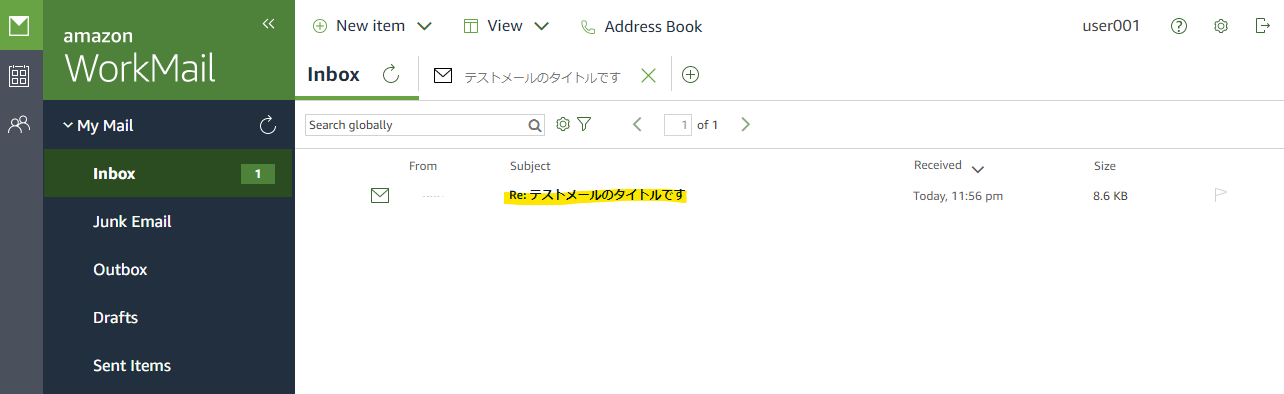Expand the New item dropdown arrow

(x=423, y=26)
